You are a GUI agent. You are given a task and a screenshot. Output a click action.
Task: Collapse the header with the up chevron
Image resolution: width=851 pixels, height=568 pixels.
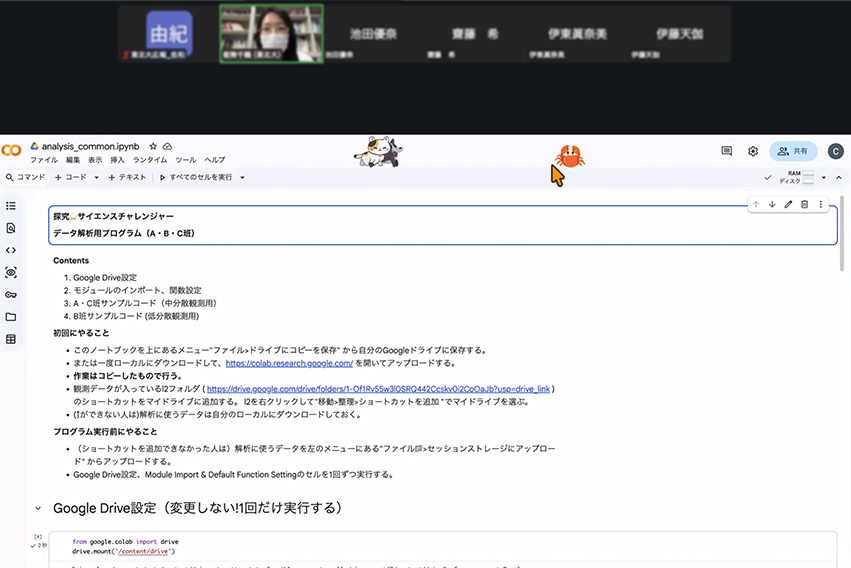coord(838,177)
